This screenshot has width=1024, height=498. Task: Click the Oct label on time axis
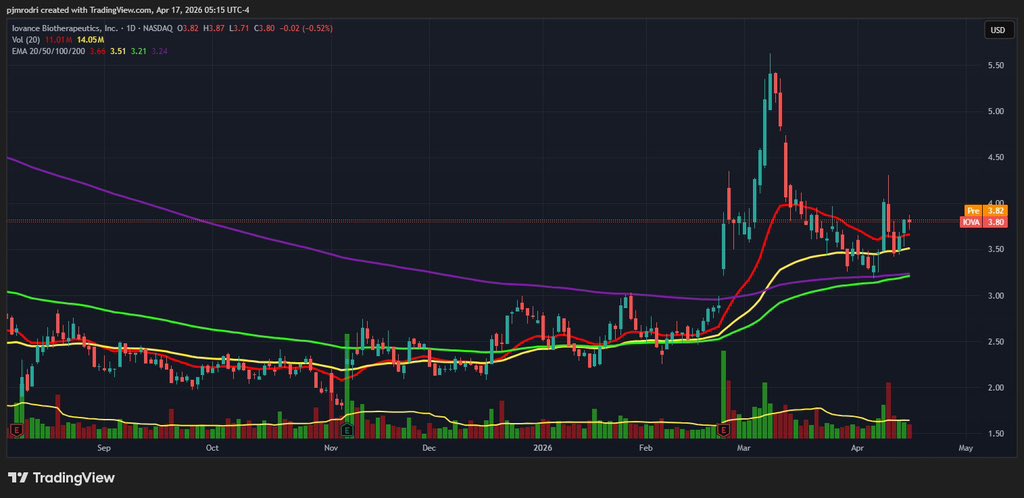(x=211, y=448)
